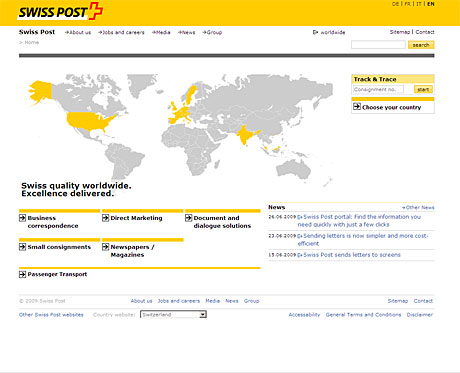Open Choose your country link

pyautogui.click(x=391, y=107)
